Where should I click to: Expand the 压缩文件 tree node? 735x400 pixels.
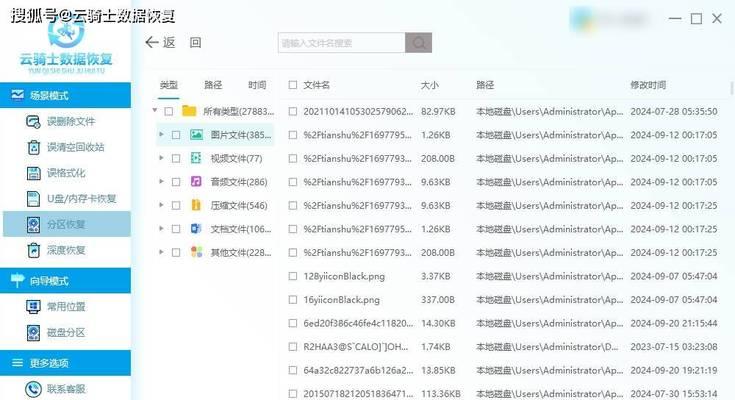[x=161, y=205]
